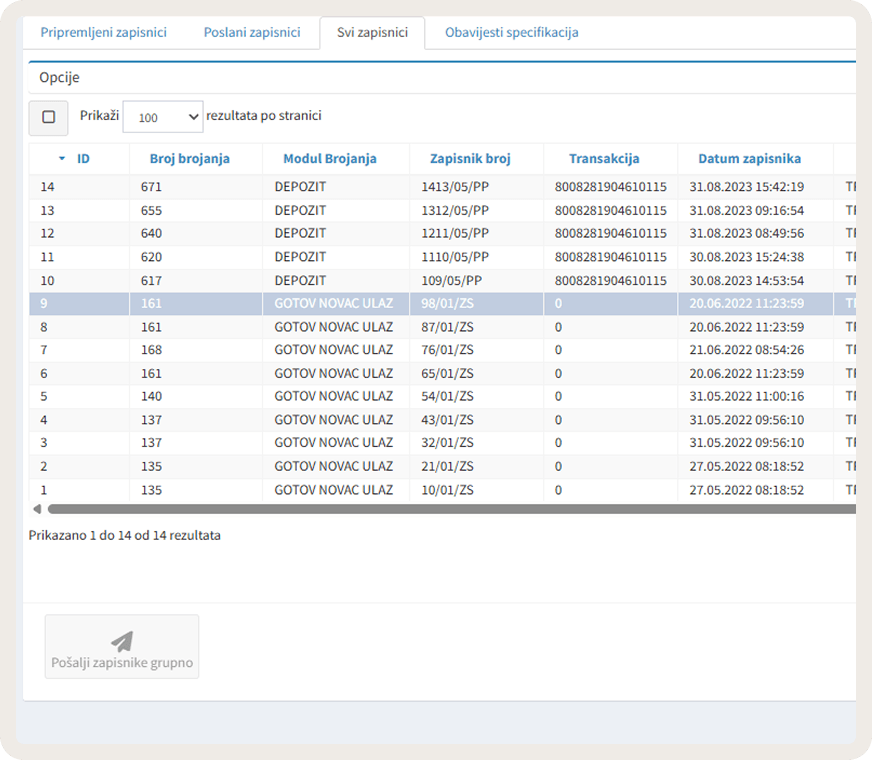Viewport: 872px width, 760px height.
Task: Expand the Opcije panel
Action: coord(60,77)
